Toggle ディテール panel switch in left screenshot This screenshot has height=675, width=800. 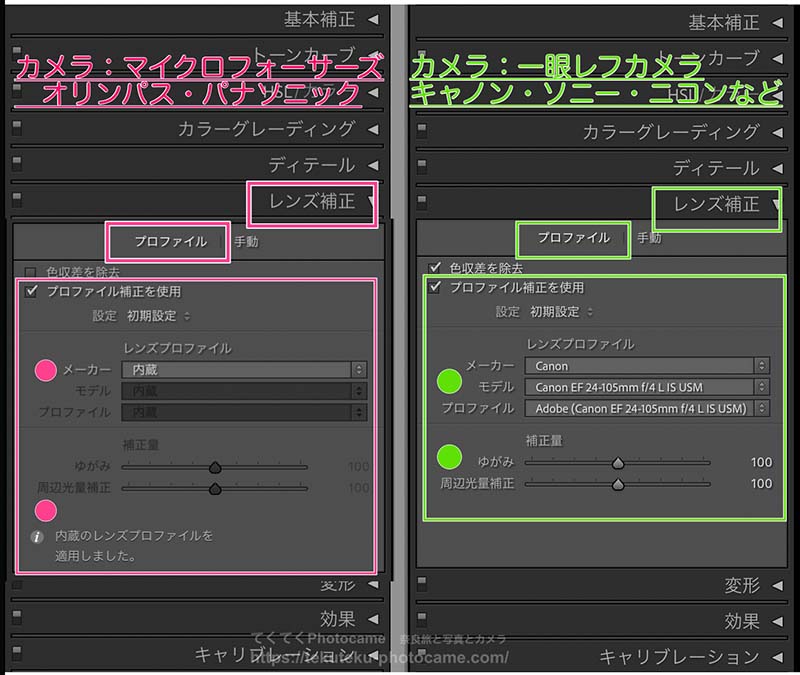17,164
